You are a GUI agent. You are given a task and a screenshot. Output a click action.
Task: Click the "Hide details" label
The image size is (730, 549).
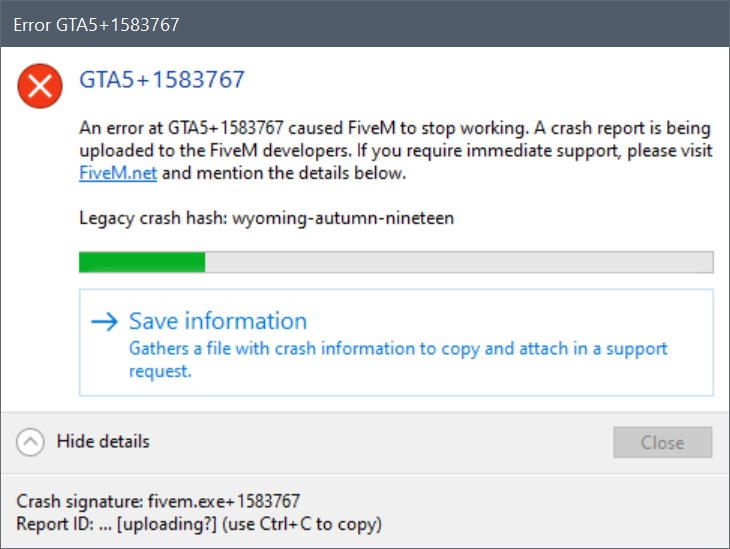click(x=103, y=441)
